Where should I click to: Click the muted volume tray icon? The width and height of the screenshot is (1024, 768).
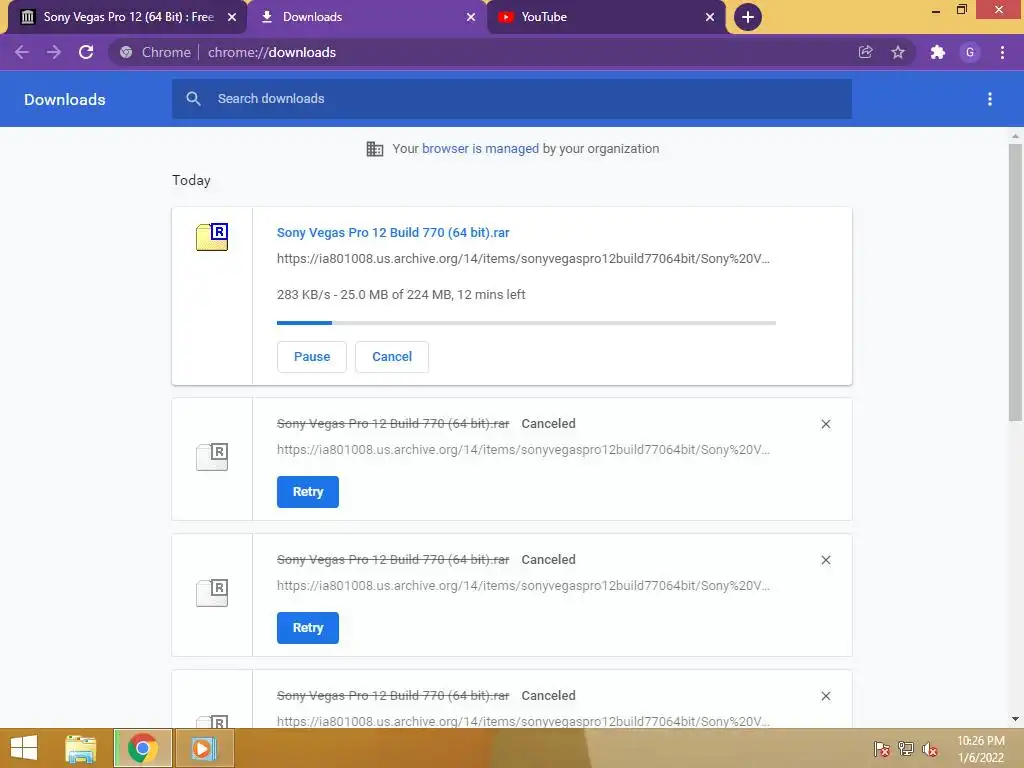pos(930,749)
